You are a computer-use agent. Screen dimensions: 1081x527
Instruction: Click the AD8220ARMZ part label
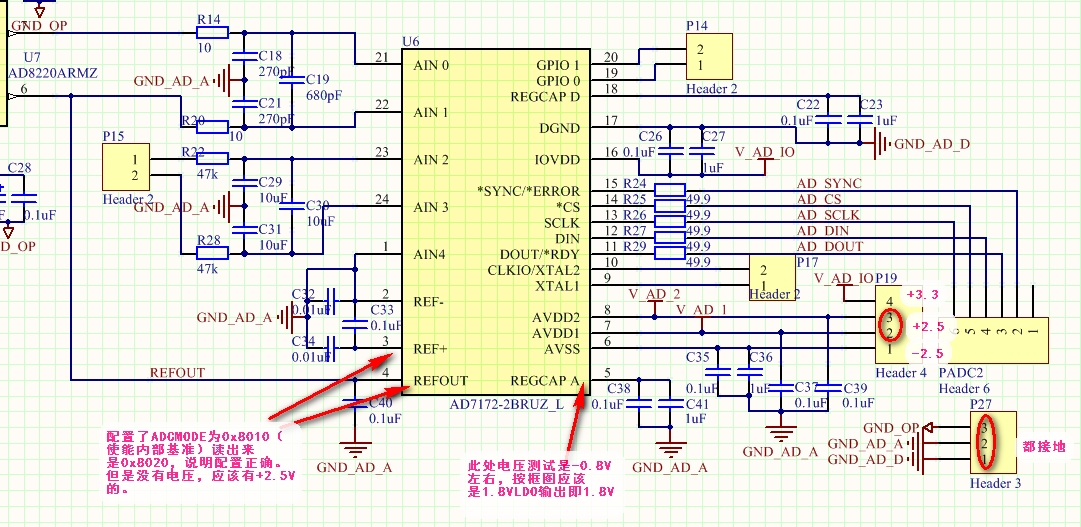tap(52, 72)
